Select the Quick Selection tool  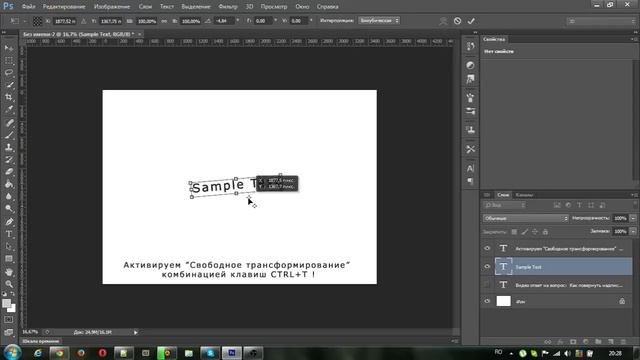[x=9, y=85]
